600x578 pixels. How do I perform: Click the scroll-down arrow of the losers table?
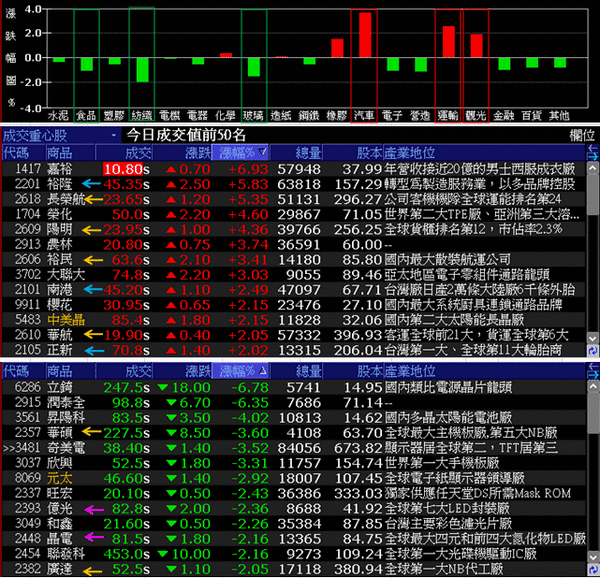pyautogui.click(x=592, y=557)
